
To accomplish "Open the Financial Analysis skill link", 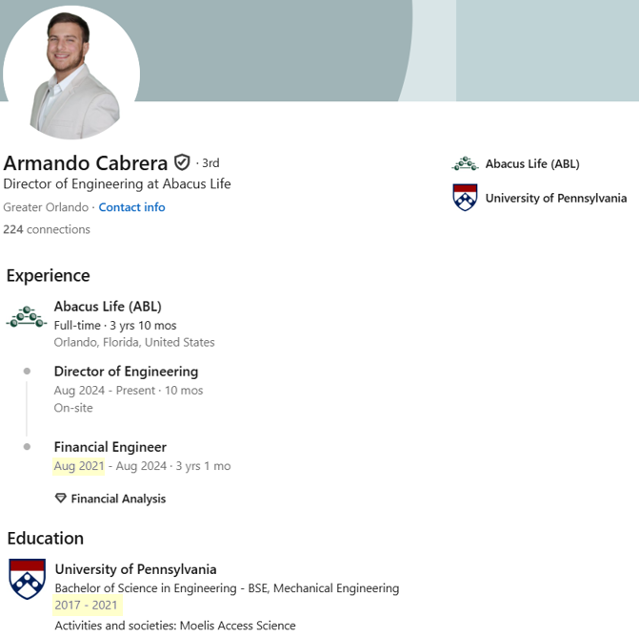I will coord(118,499).
